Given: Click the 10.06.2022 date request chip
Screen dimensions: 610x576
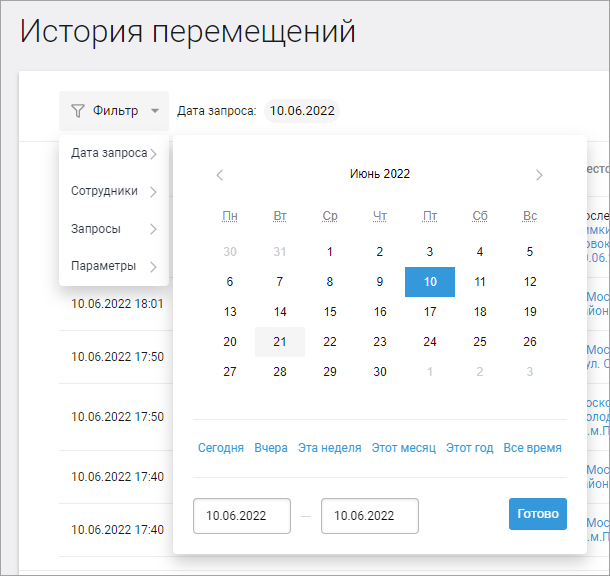Looking at the screenshot, I should pos(302,111).
